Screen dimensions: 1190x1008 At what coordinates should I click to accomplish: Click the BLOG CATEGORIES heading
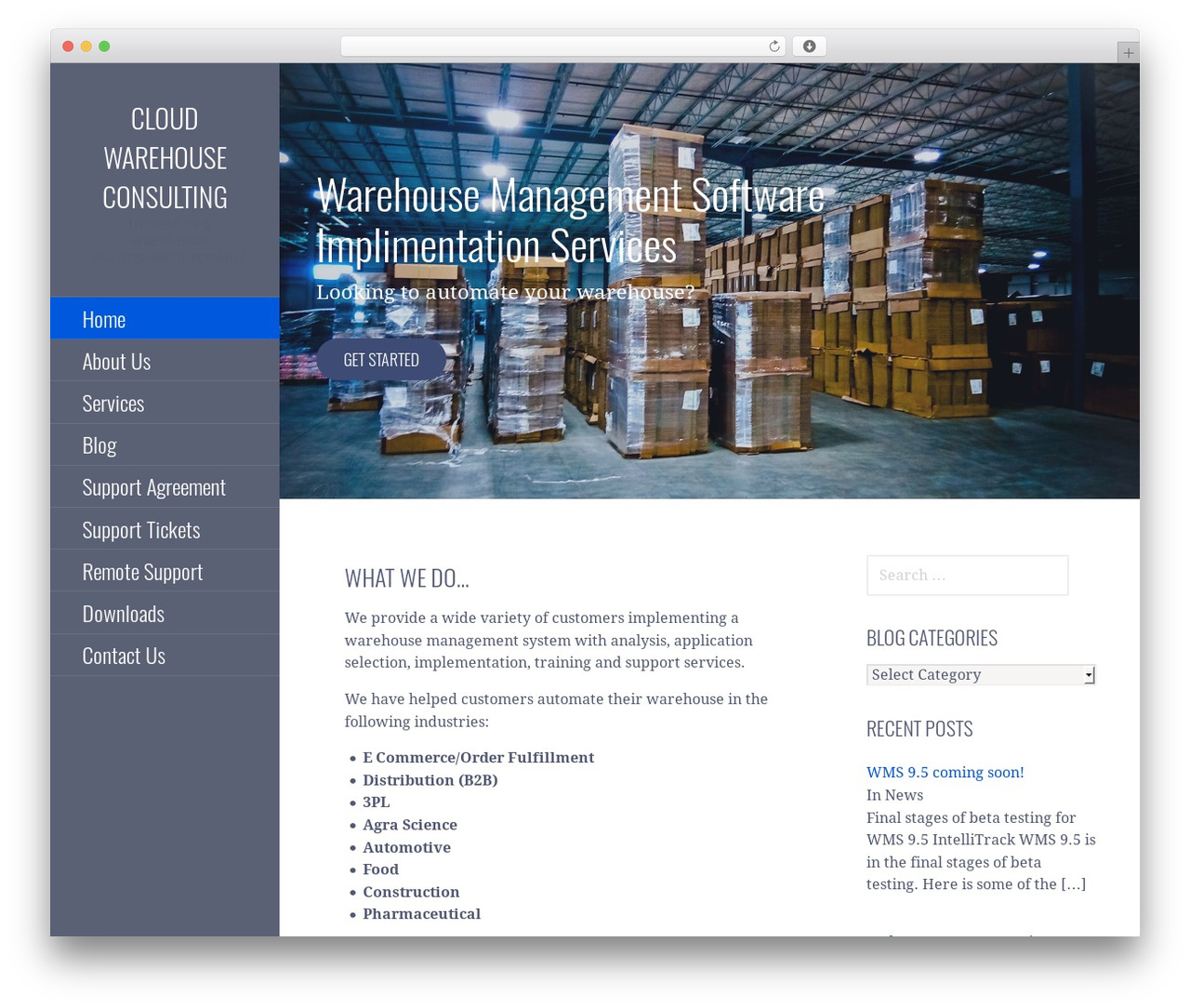coord(932,638)
